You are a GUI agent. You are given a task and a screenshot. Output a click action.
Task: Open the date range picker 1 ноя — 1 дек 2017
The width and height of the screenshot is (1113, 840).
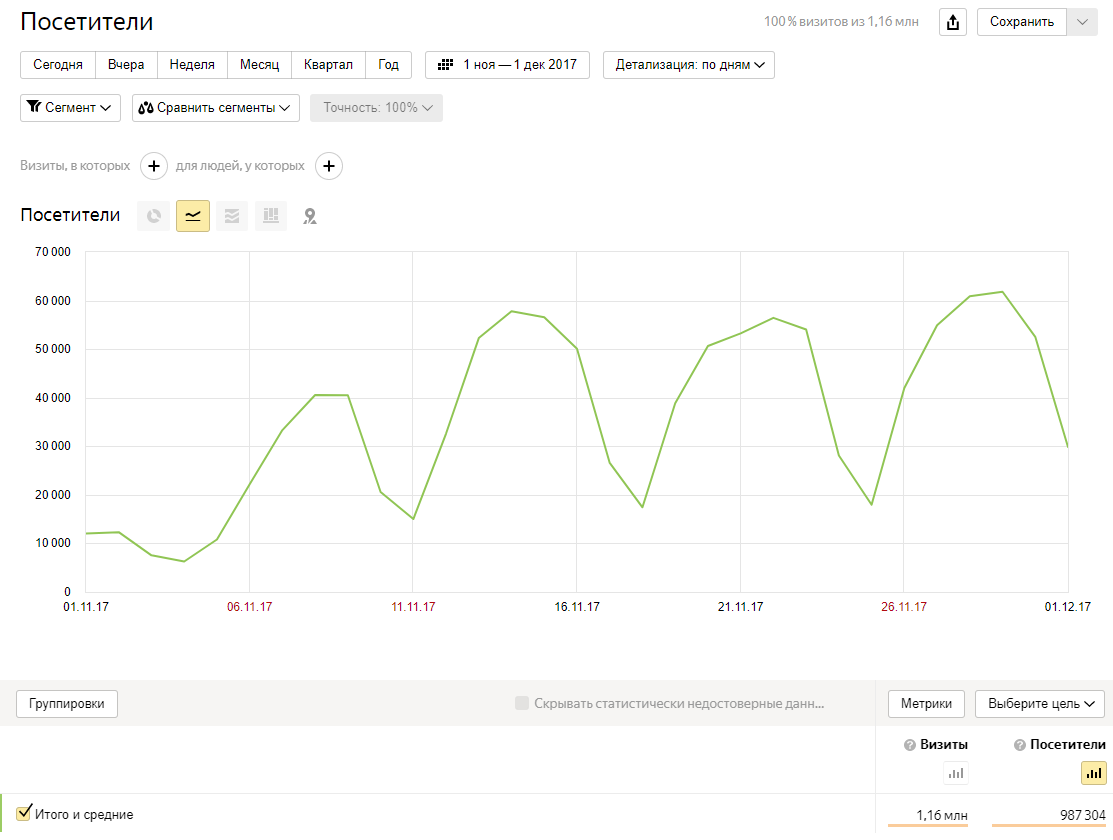point(507,65)
